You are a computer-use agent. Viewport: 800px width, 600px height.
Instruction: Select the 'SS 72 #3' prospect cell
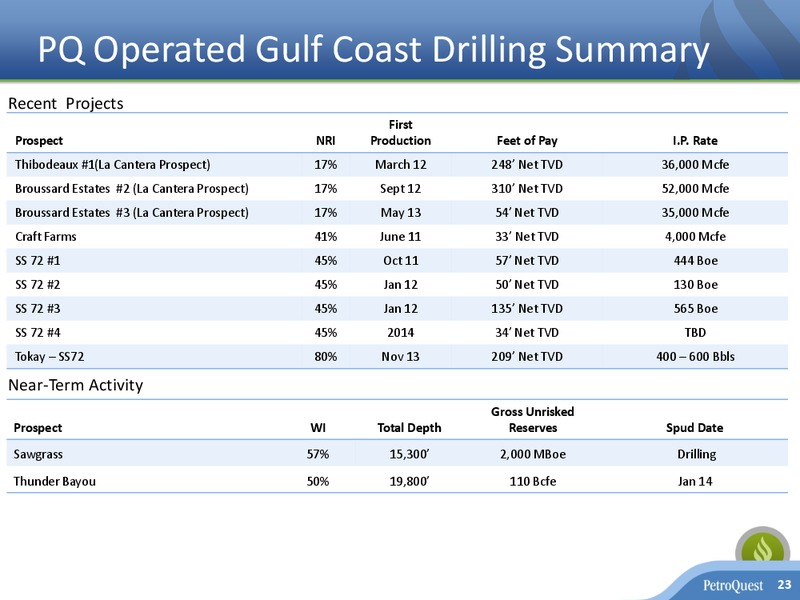(x=38, y=309)
